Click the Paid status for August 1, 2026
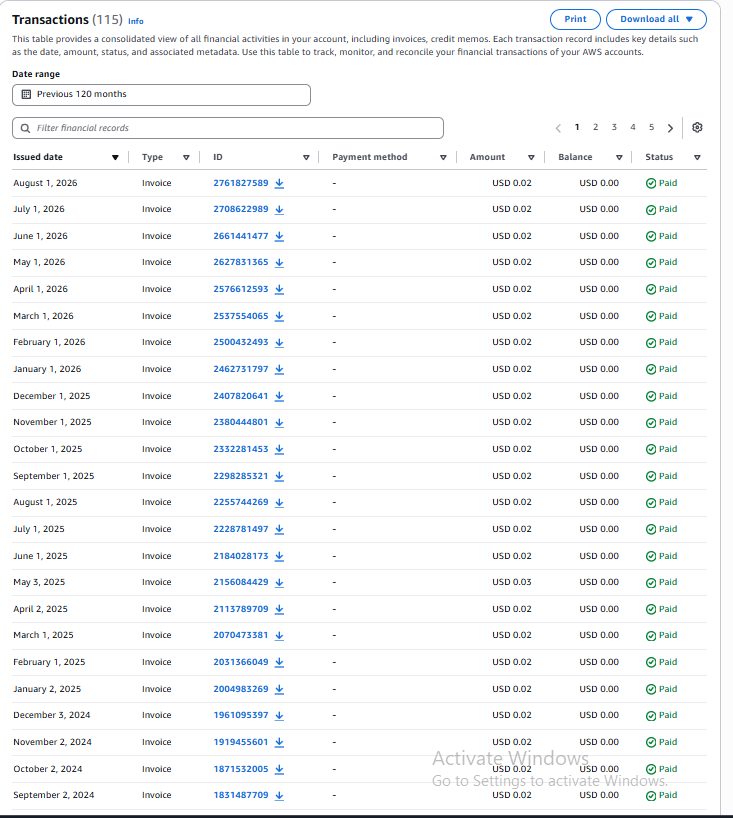The width and height of the screenshot is (733, 818). (x=662, y=183)
